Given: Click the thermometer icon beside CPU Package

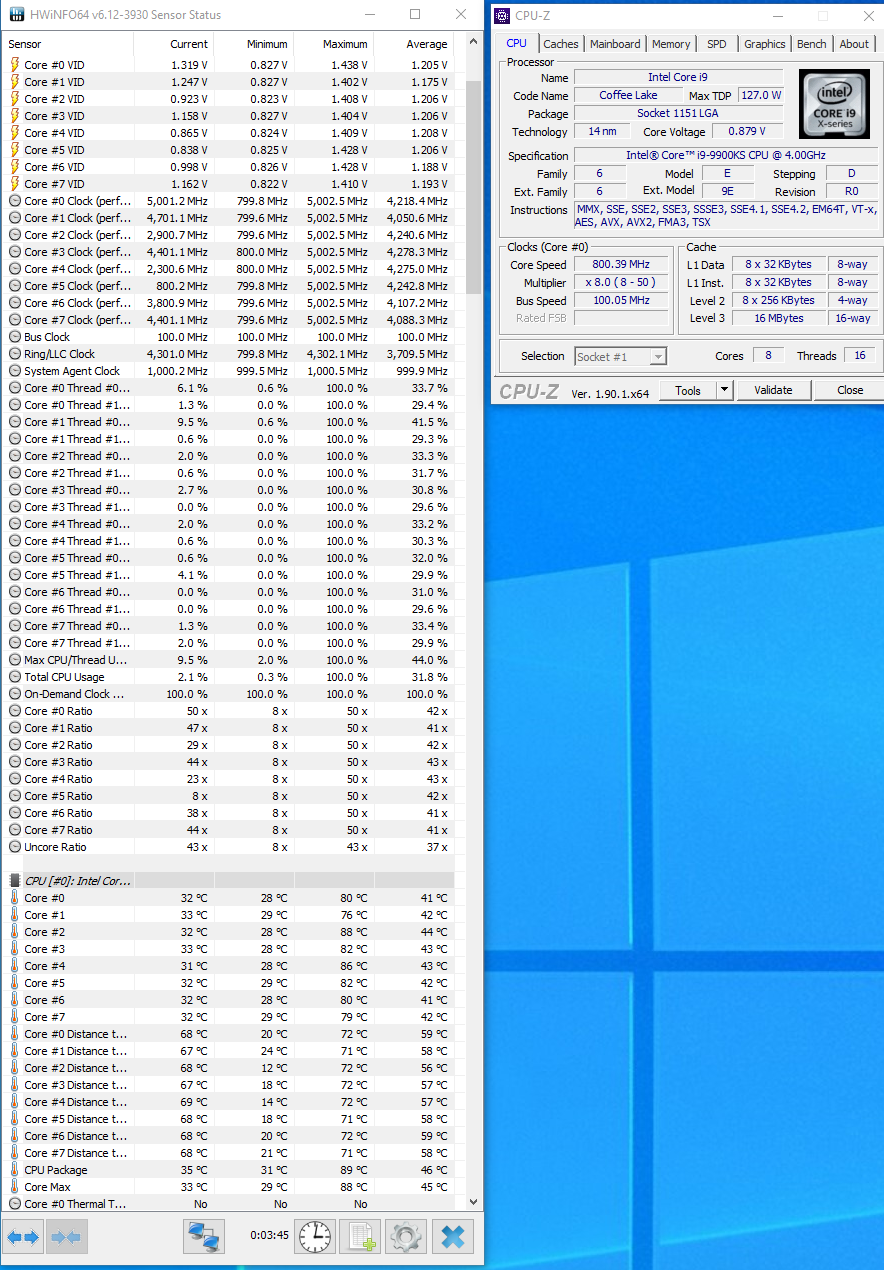Looking at the screenshot, I should pyautogui.click(x=15, y=1170).
